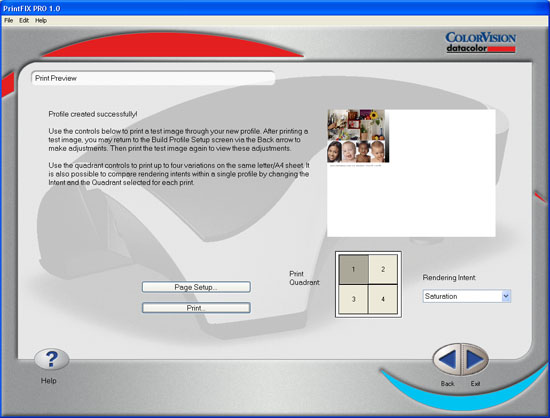The width and height of the screenshot is (550, 418).
Task: Open the File menu
Action: [x=8, y=20]
